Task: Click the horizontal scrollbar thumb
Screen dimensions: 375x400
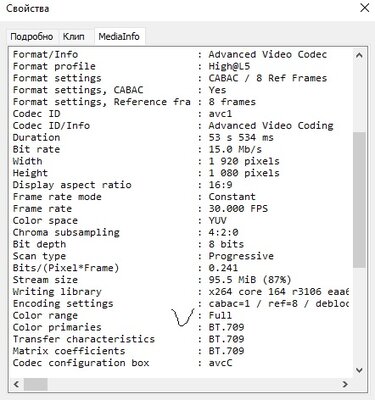Action: pos(36,384)
